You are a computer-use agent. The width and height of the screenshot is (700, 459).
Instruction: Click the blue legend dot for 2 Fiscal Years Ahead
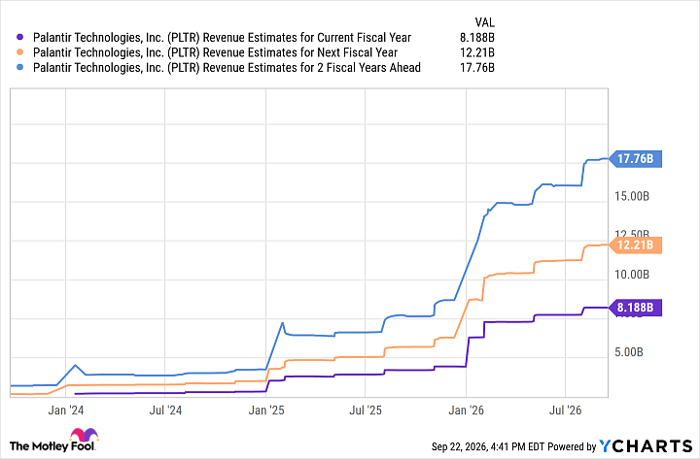19,67
